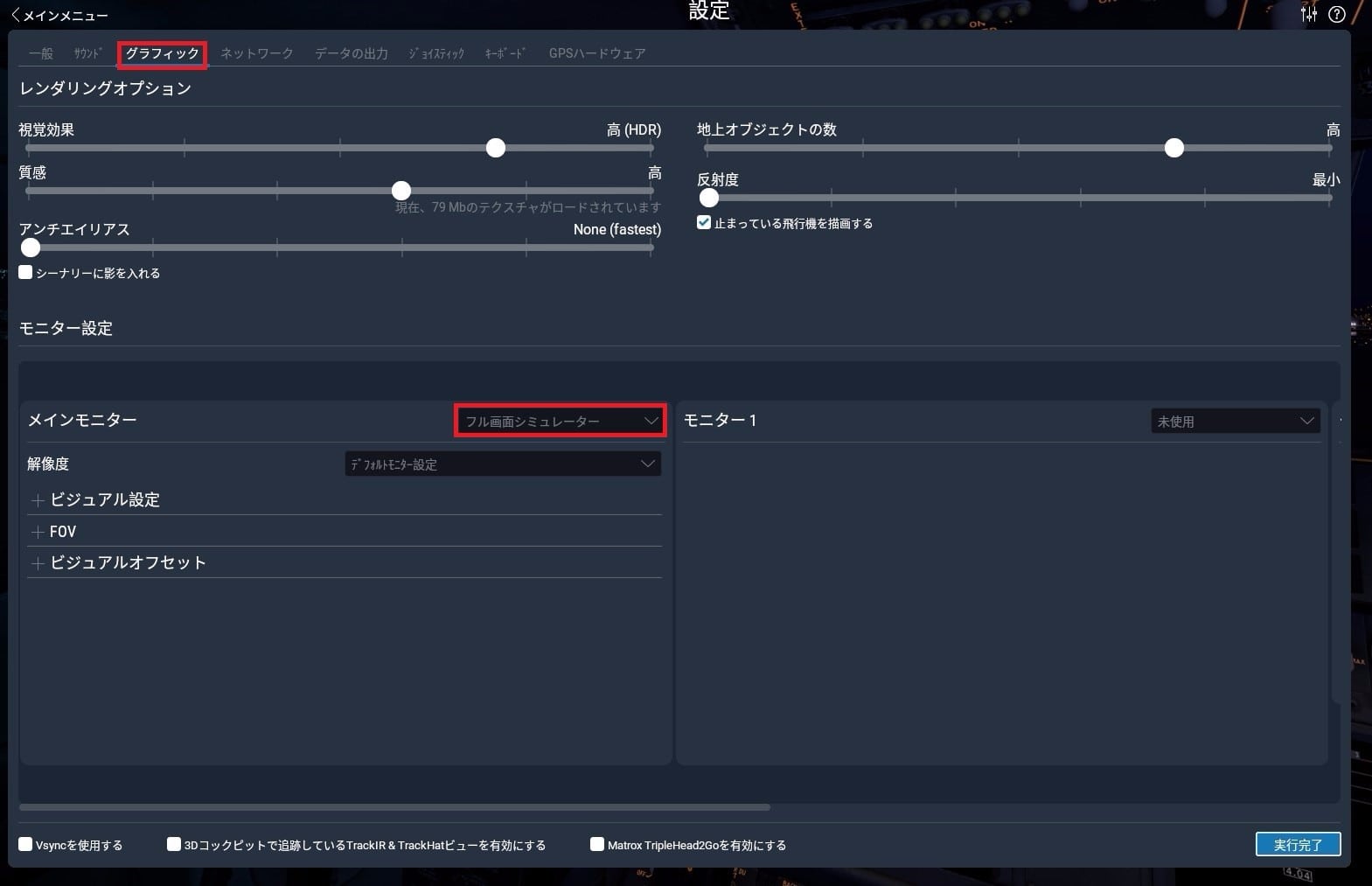Click the 視覚効果 slider handle
The image size is (1372, 886).
[x=496, y=148]
